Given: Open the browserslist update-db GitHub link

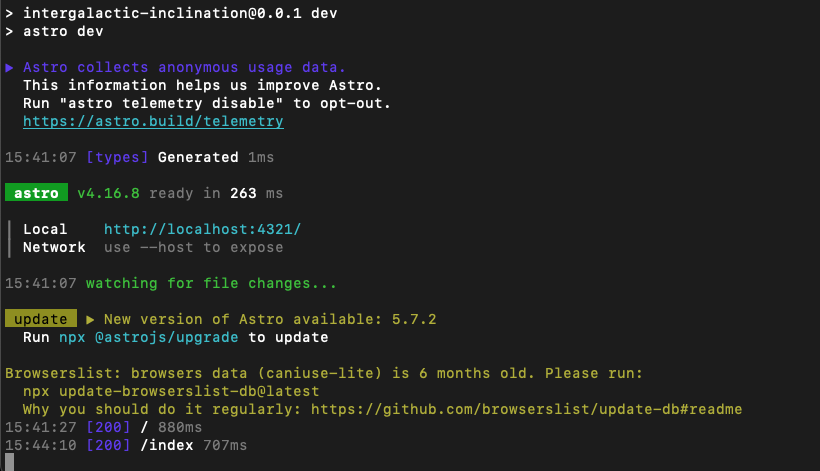Looking at the screenshot, I should 526,409.
